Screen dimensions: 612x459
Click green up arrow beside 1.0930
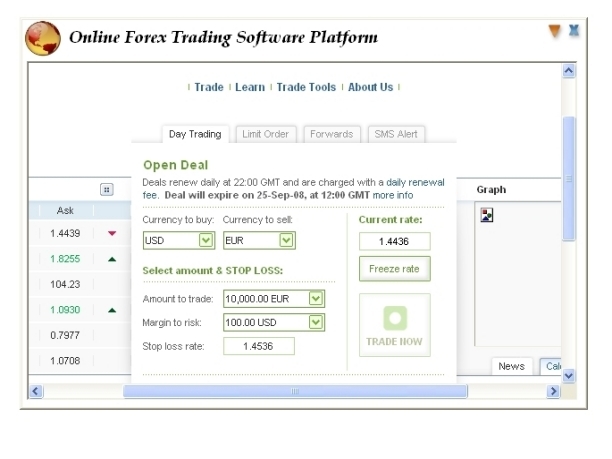click(112, 310)
